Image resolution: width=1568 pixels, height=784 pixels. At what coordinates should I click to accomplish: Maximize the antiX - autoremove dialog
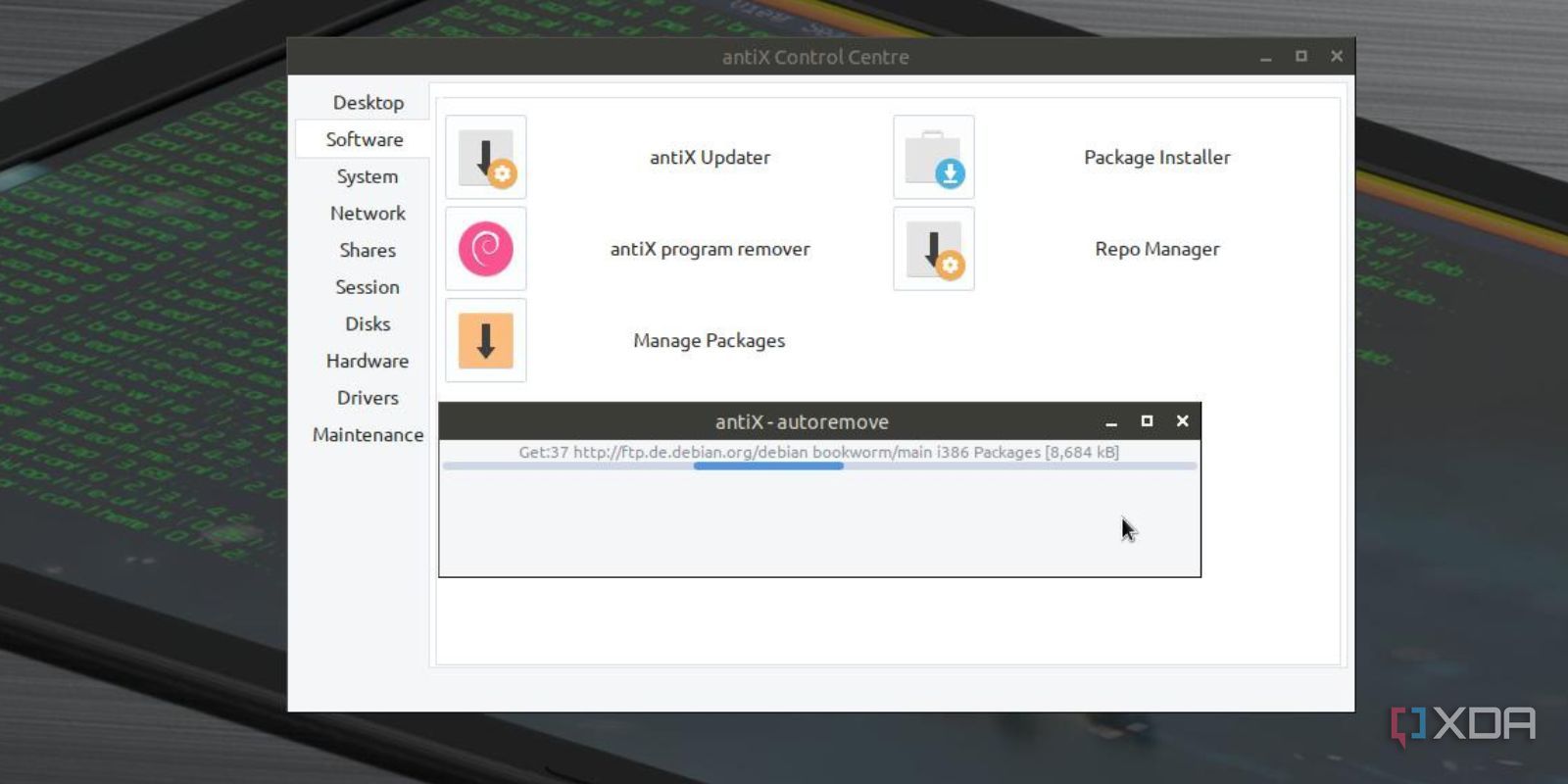coord(1147,421)
